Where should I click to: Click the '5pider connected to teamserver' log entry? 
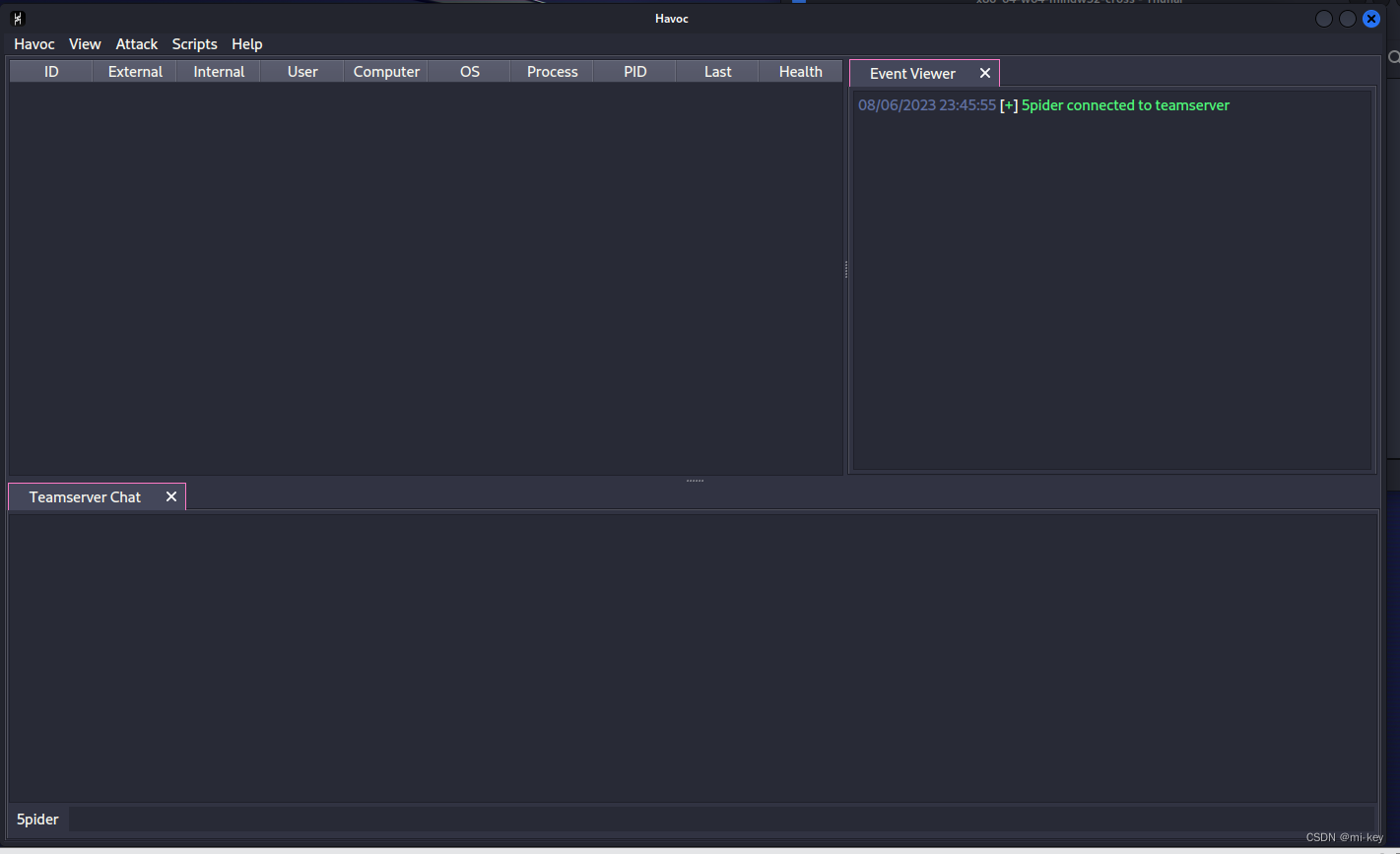[x=1125, y=105]
